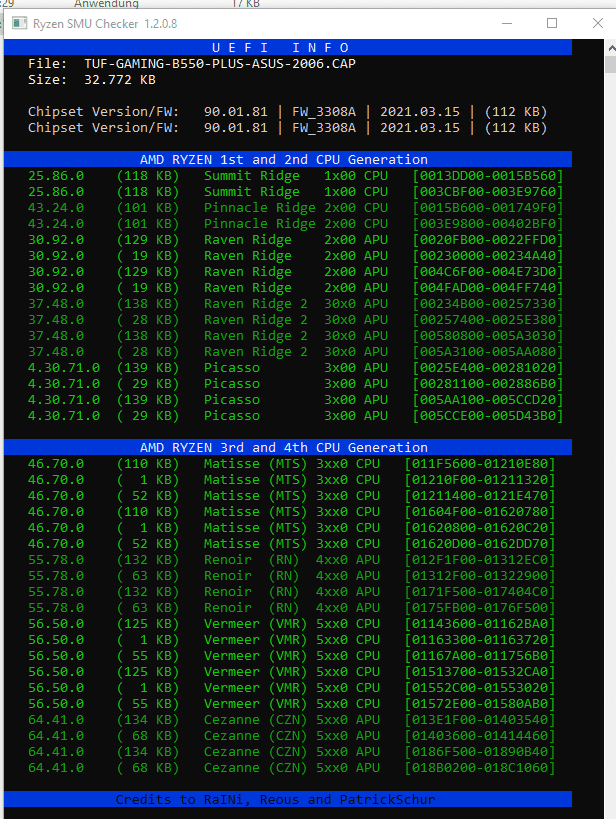This screenshot has width=616, height=819.
Task: Maximize the Ryzen SMU Checker window
Action: (x=552, y=24)
